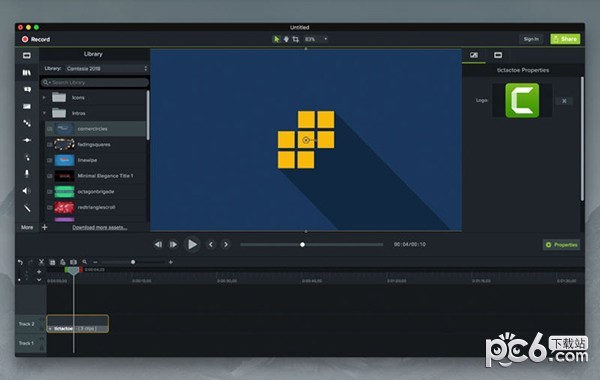Click the linewipe thumbnail image
This screenshot has height=380, width=600.
(64, 160)
